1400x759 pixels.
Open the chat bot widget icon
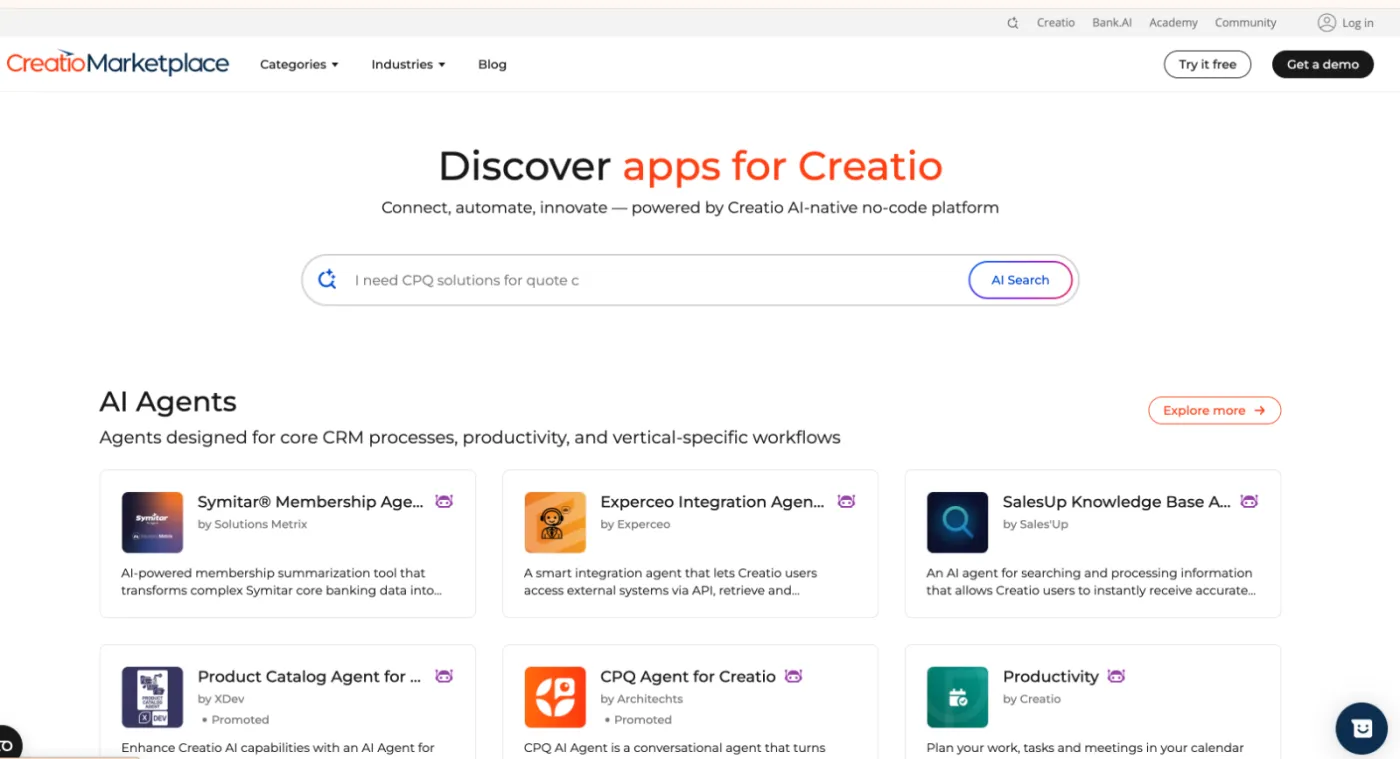(1362, 728)
